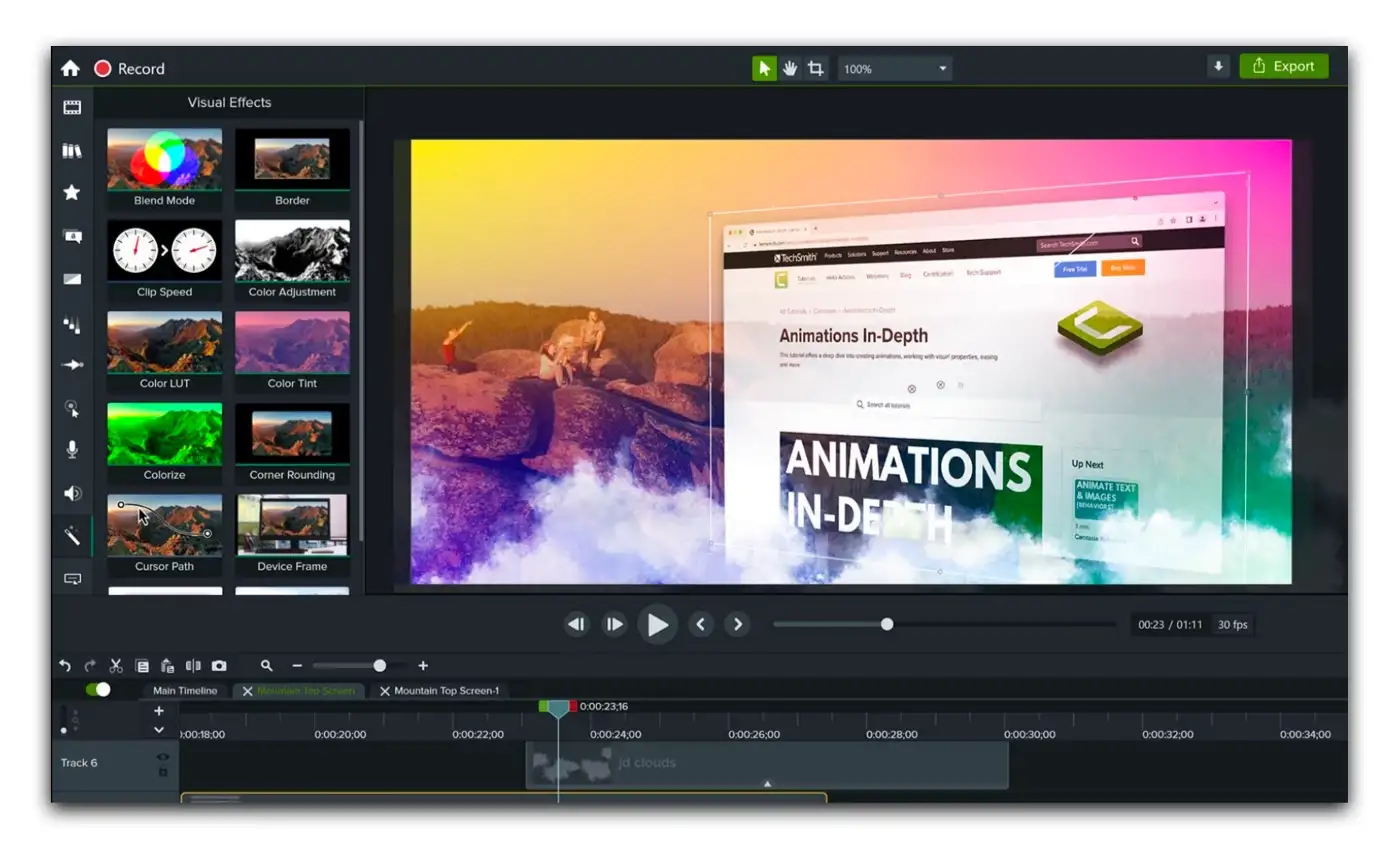Collapse the track height with the chevron
This screenshot has width=1400, height=850.
[x=158, y=730]
